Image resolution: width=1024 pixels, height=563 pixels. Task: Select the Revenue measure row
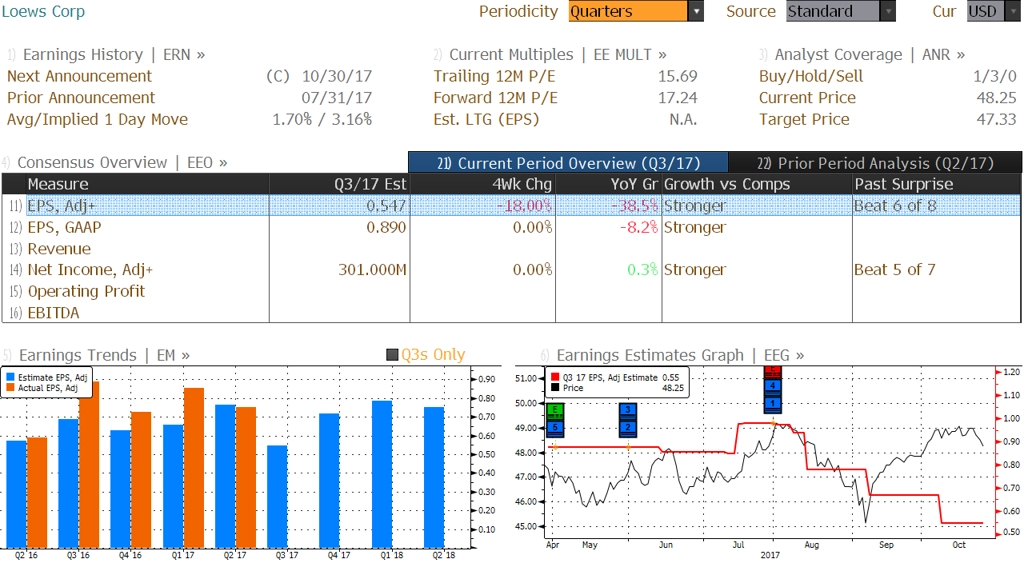[511, 248]
